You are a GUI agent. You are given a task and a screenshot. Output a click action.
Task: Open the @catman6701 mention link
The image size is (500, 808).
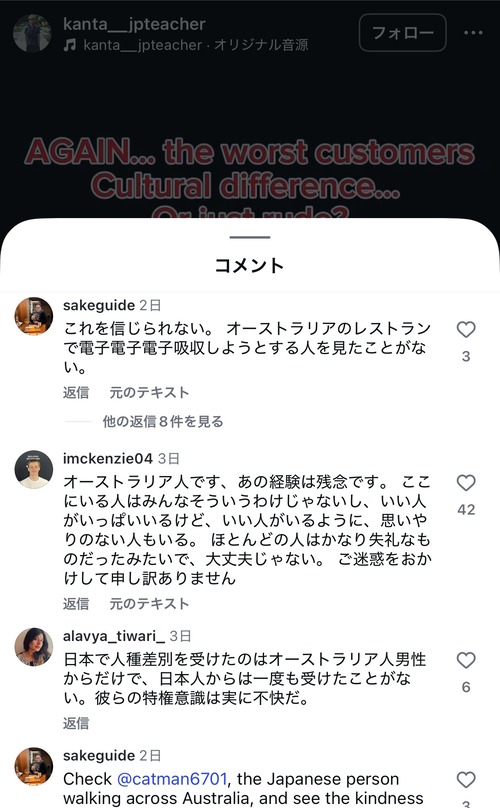pyautogui.click(x=172, y=779)
